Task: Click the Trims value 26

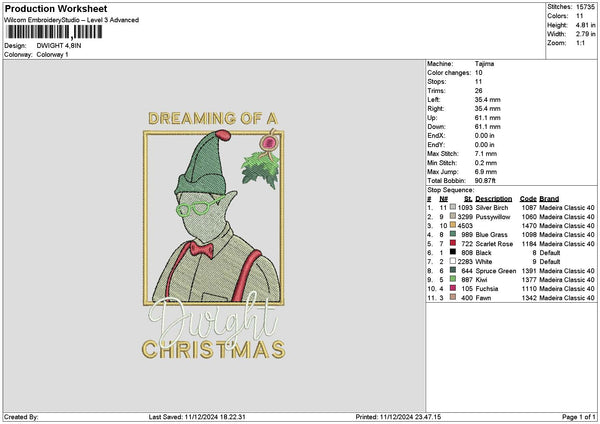Action: (x=479, y=91)
